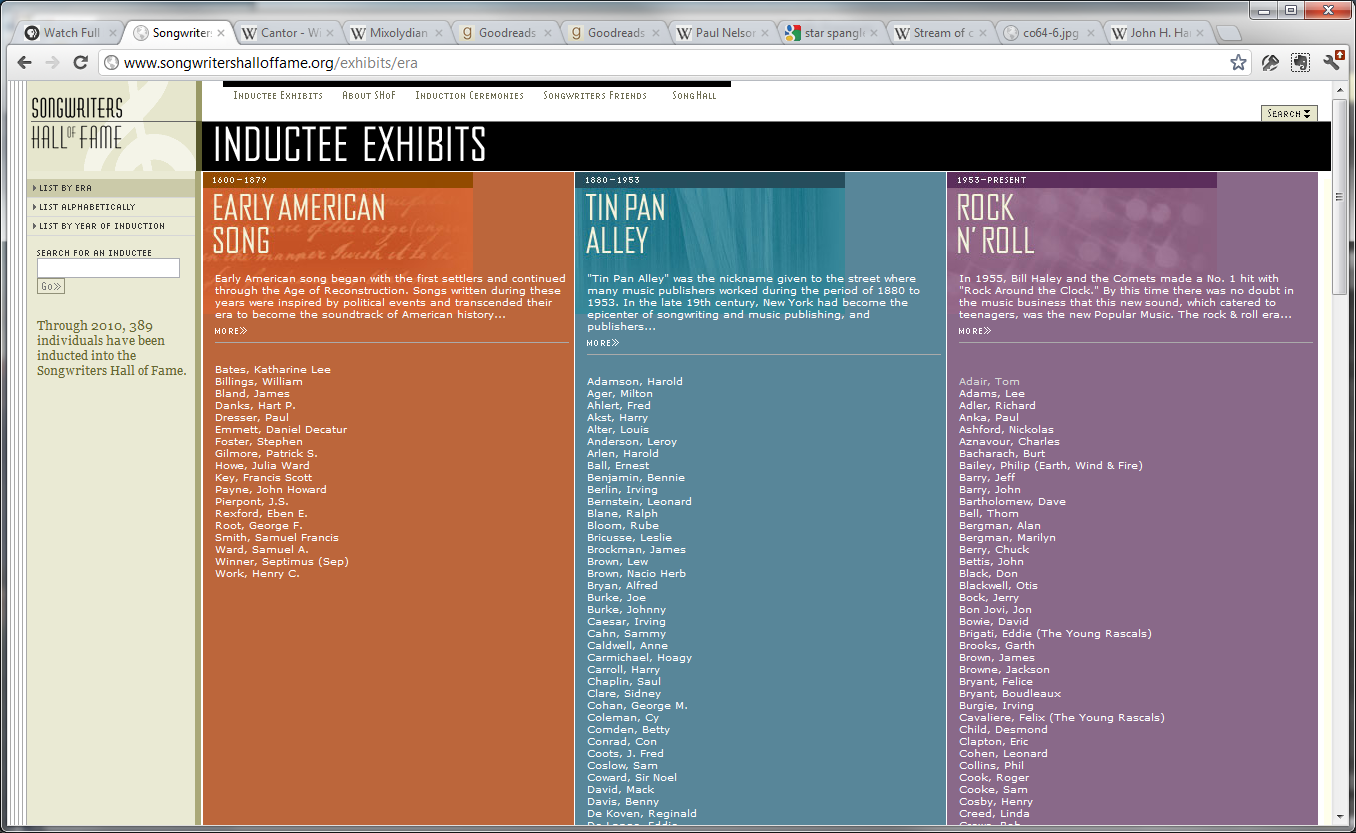Screen dimensions: 1356x833
Task: Click the Search for an Inductee text field
Action: click(x=108, y=268)
